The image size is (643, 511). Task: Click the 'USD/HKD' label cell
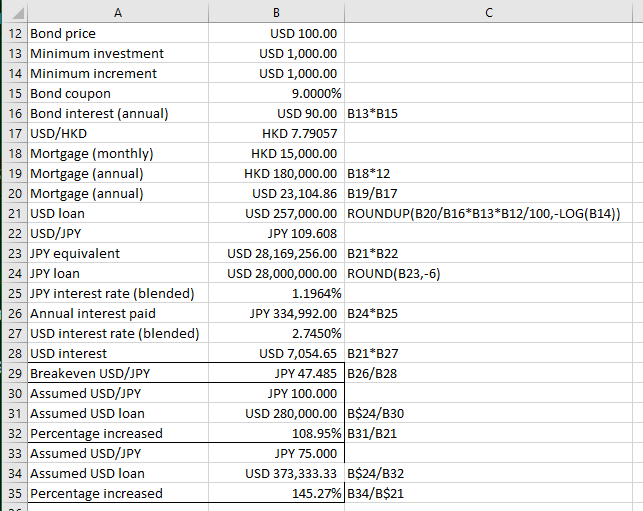tap(118, 133)
